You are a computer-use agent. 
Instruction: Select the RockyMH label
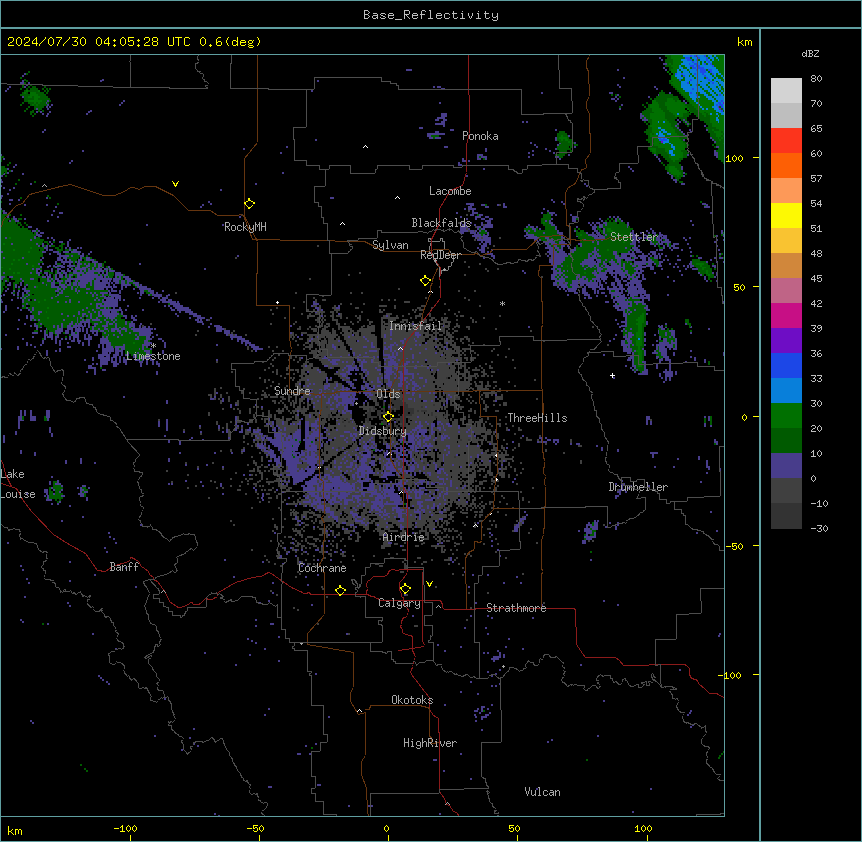coord(245,227)
